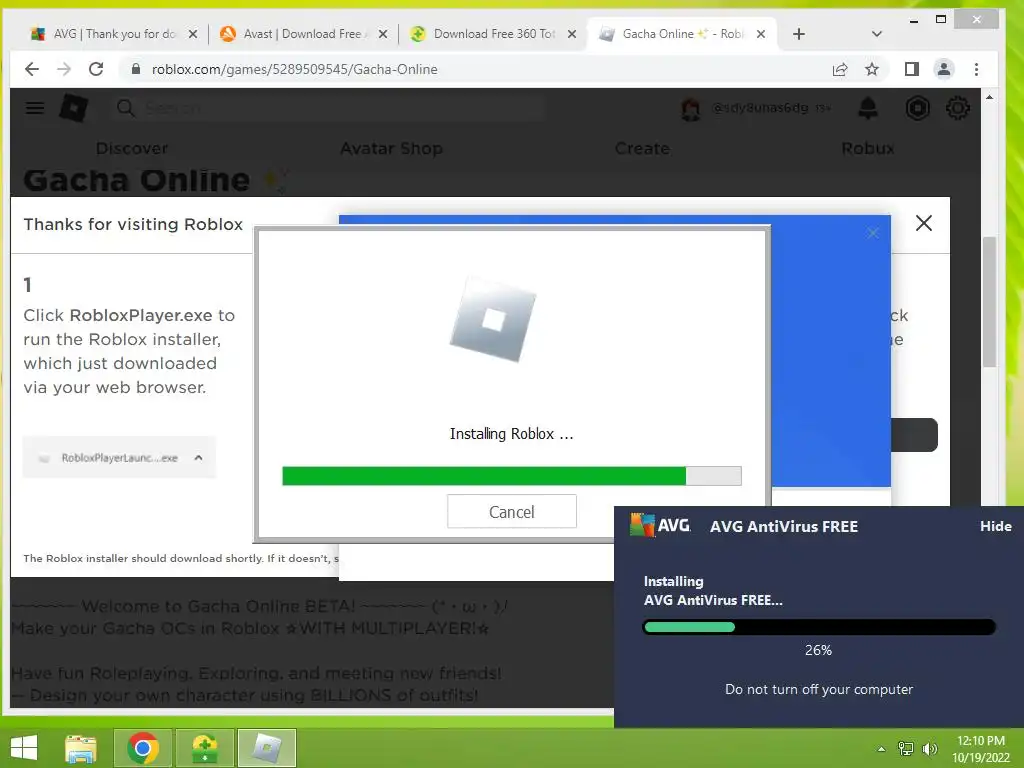Expand the RobloxPlayerLauncher download chevron
This screenshot has width=1024, height=768.
199,458
